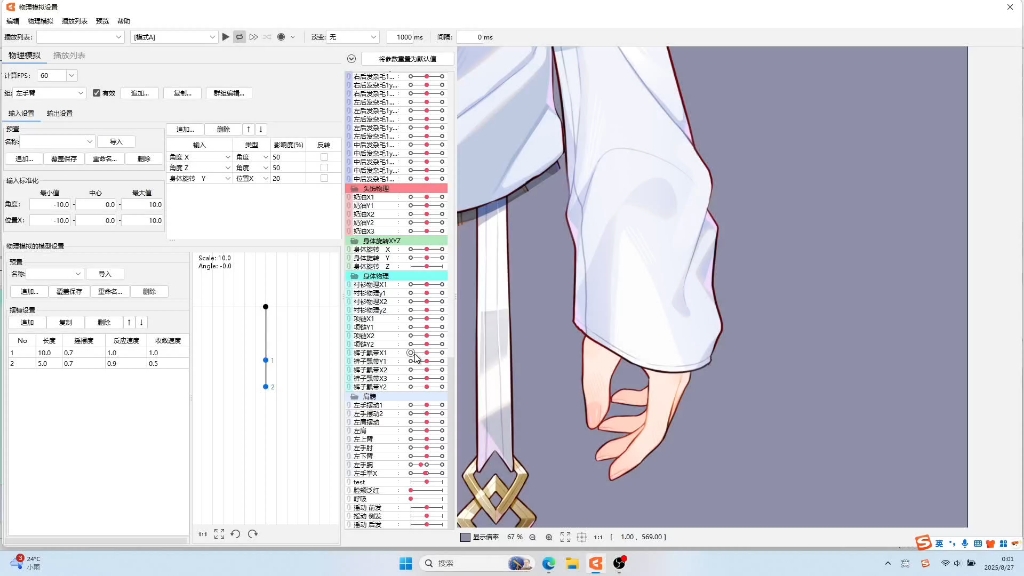Click the 复制 button in pendulum settings
1024x576 pixels.
click(x=66, y=322)
